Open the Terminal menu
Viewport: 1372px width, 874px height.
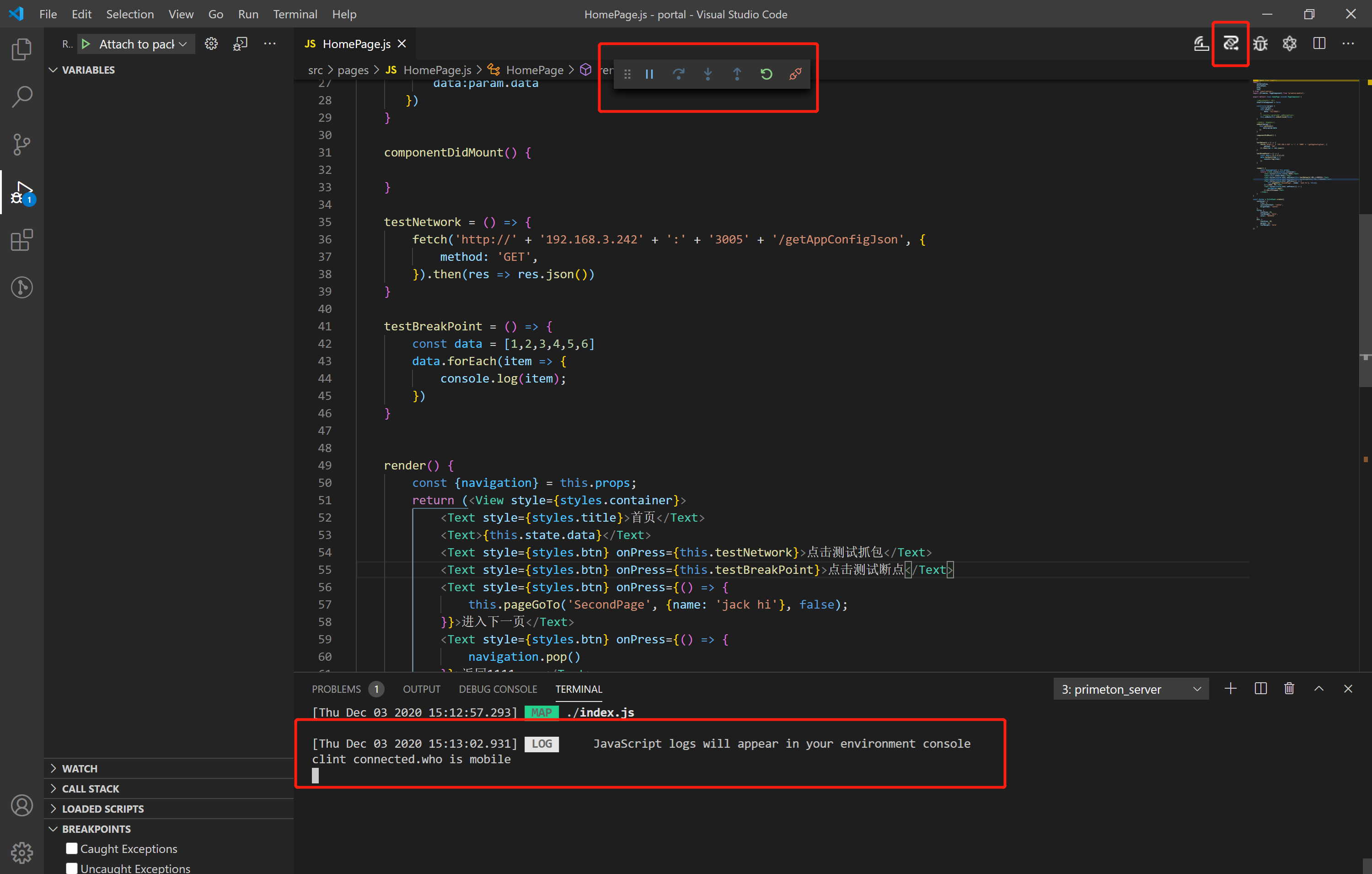coord(295,14)
